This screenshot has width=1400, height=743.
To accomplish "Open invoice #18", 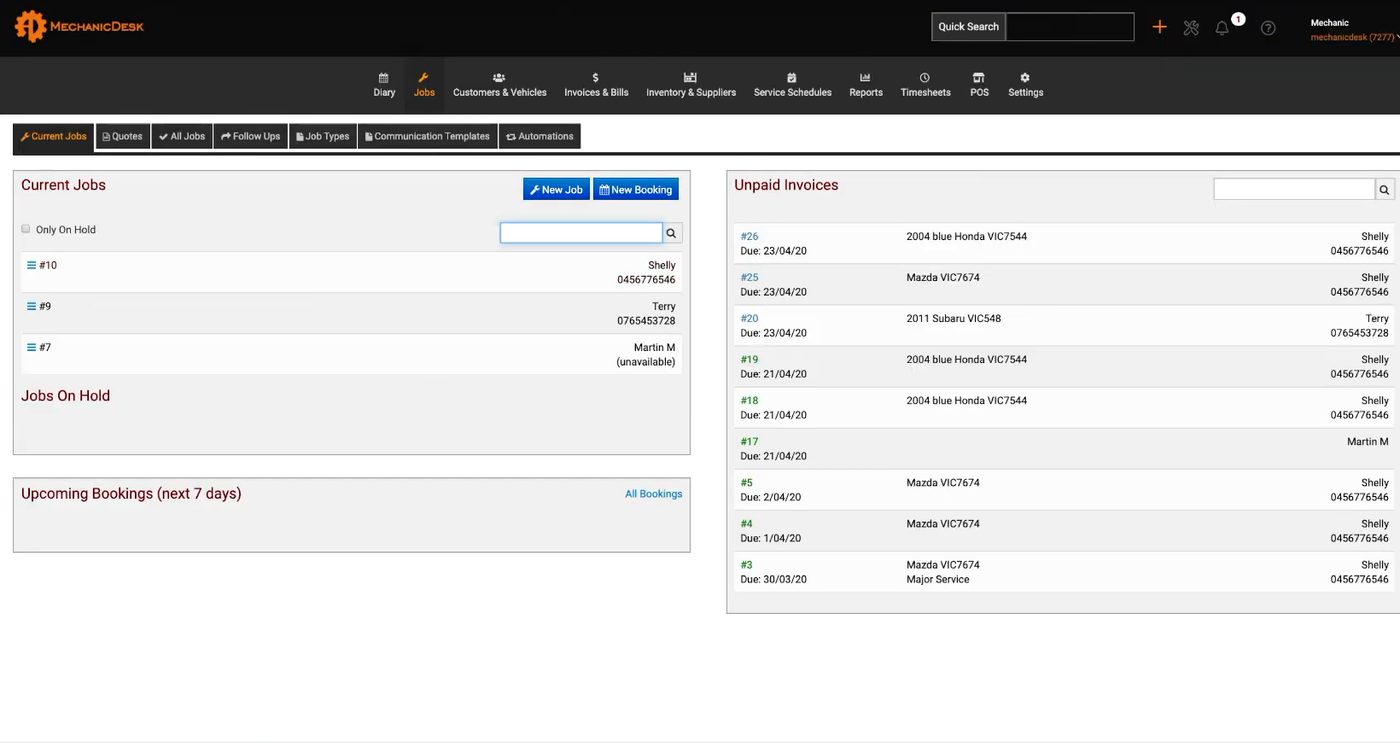I will click(749, 401).
